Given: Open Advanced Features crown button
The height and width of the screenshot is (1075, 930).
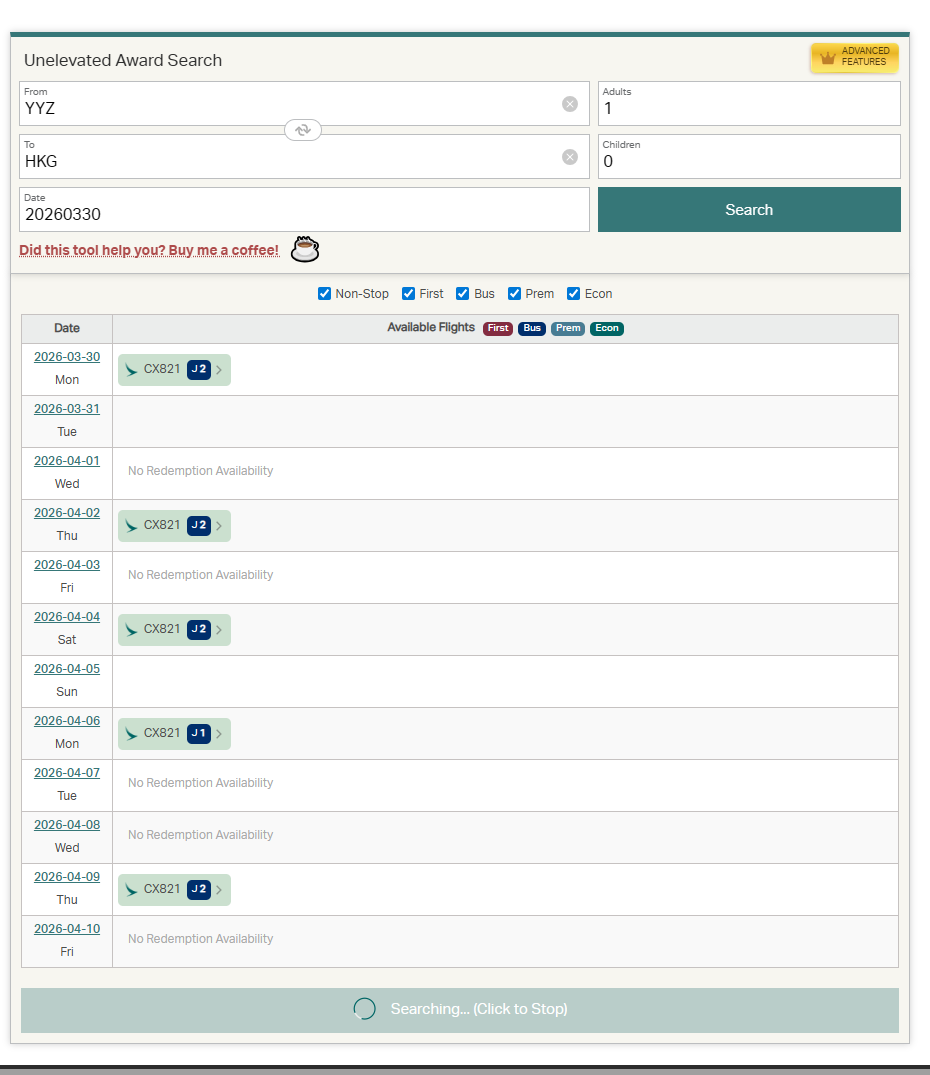Looking at the screenshot, I should click(854, 58).
